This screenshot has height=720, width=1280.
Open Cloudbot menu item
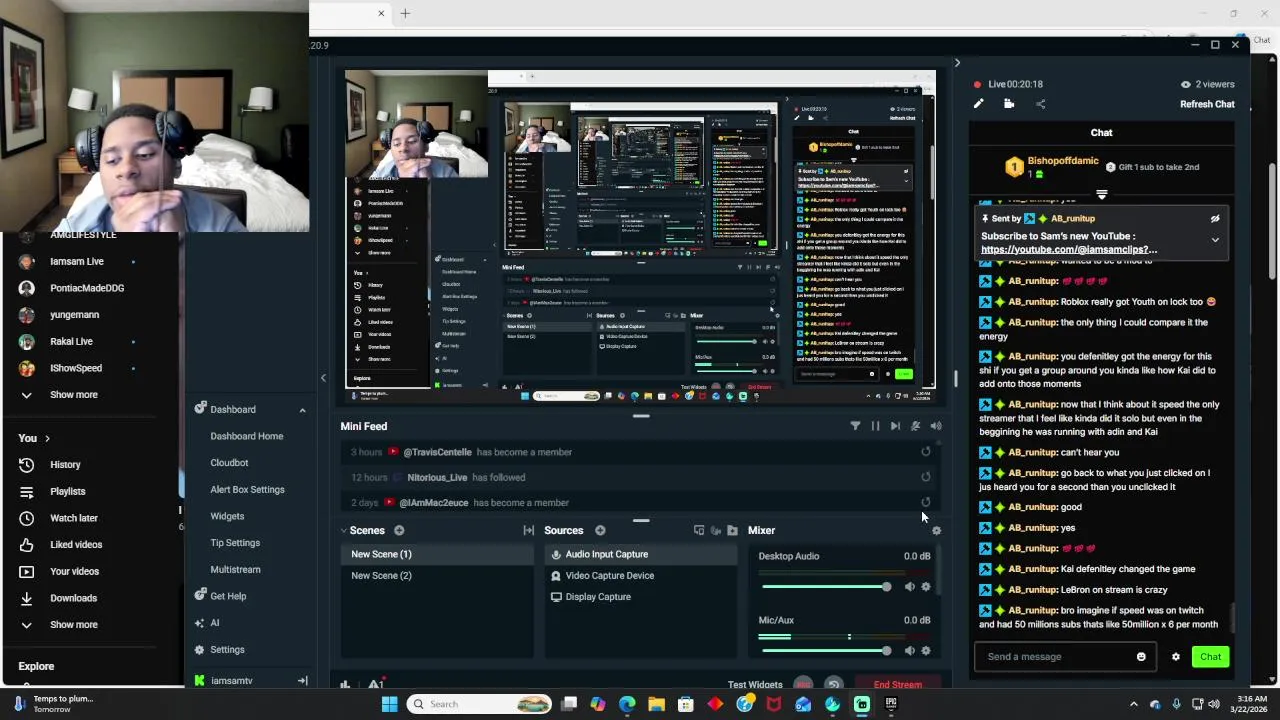point(229,463)
